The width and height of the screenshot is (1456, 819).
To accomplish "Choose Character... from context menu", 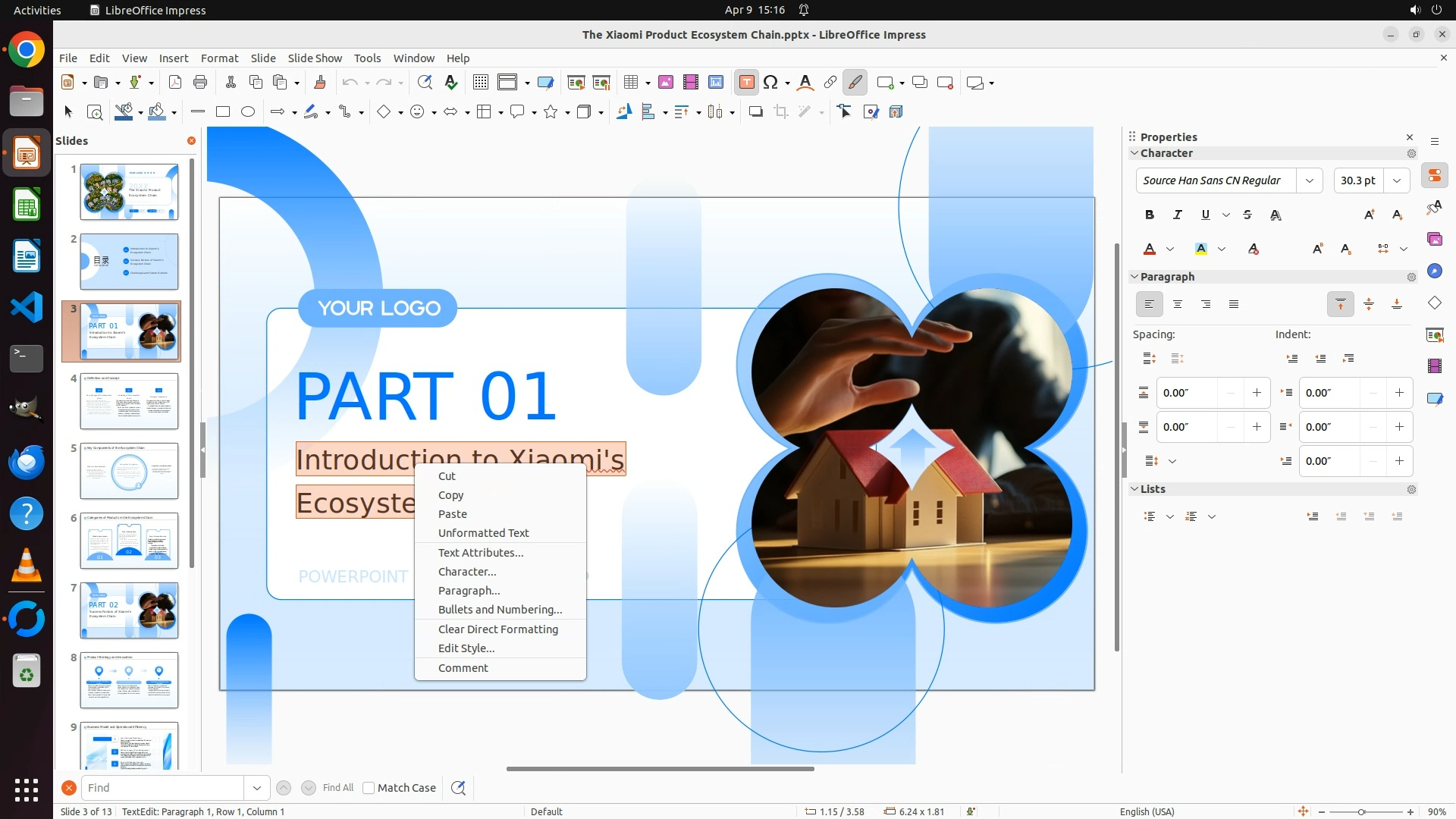I will click(466, 572).
